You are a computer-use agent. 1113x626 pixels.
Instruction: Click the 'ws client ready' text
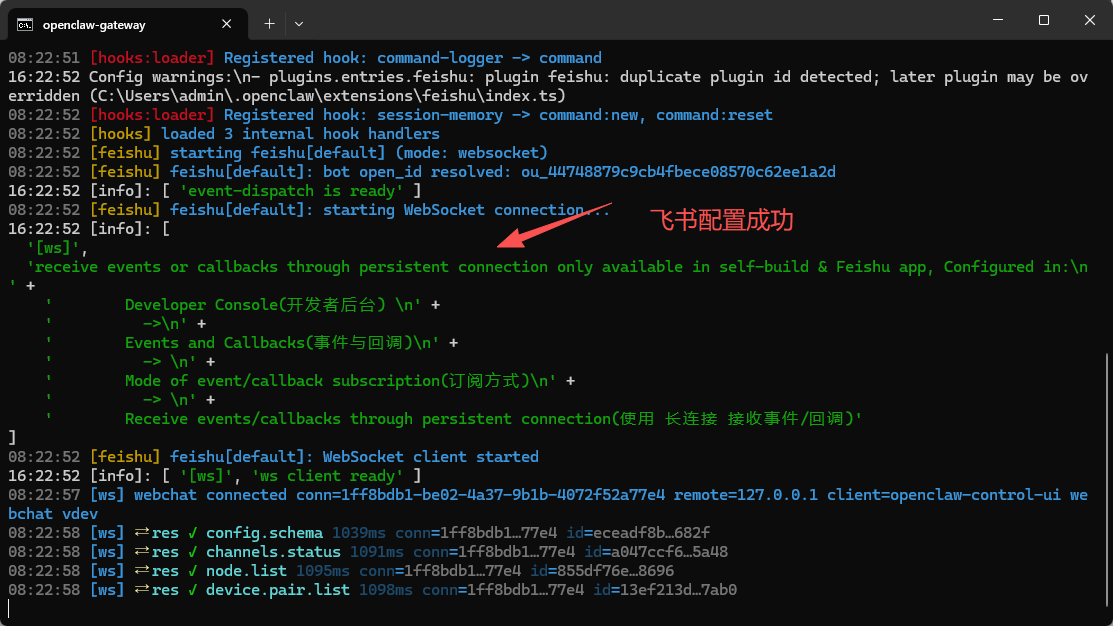point(327,476)
